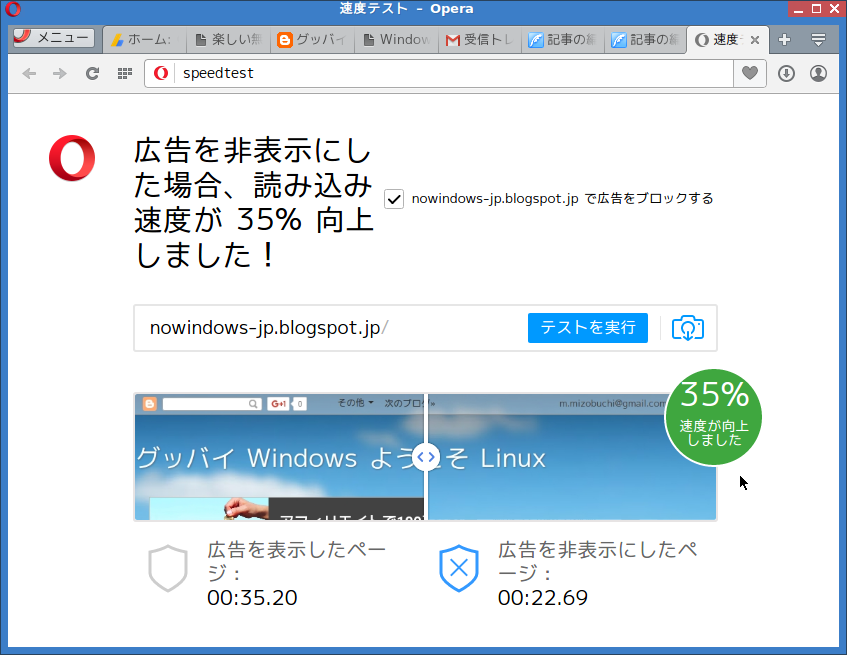Click the ad-free page preview

click(x=572, y=457)
